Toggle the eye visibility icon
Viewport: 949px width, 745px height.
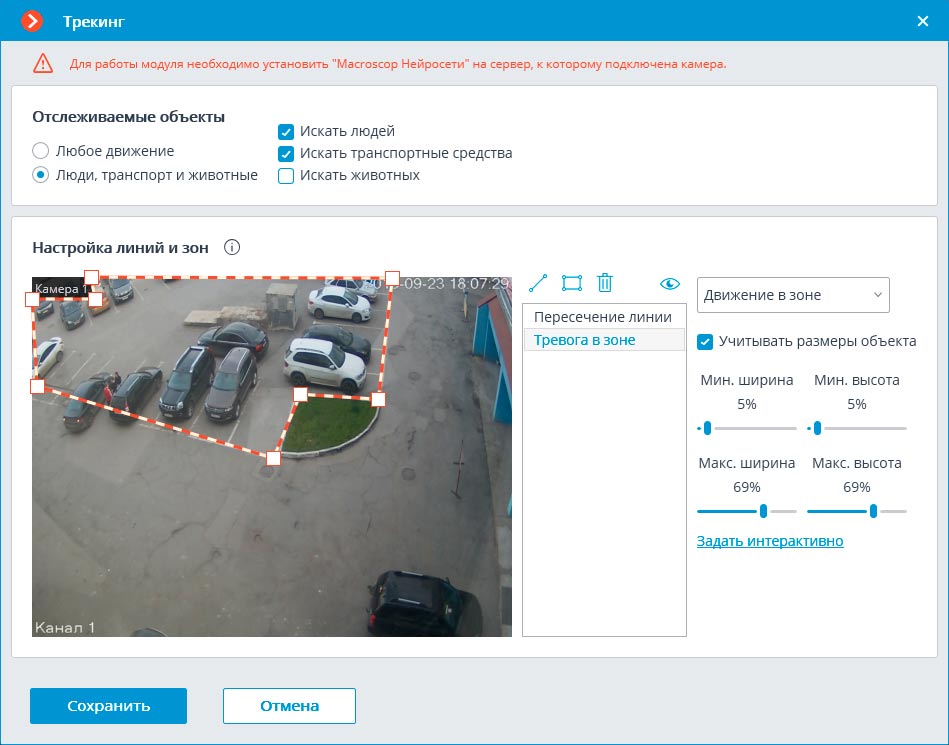[669, 284]
